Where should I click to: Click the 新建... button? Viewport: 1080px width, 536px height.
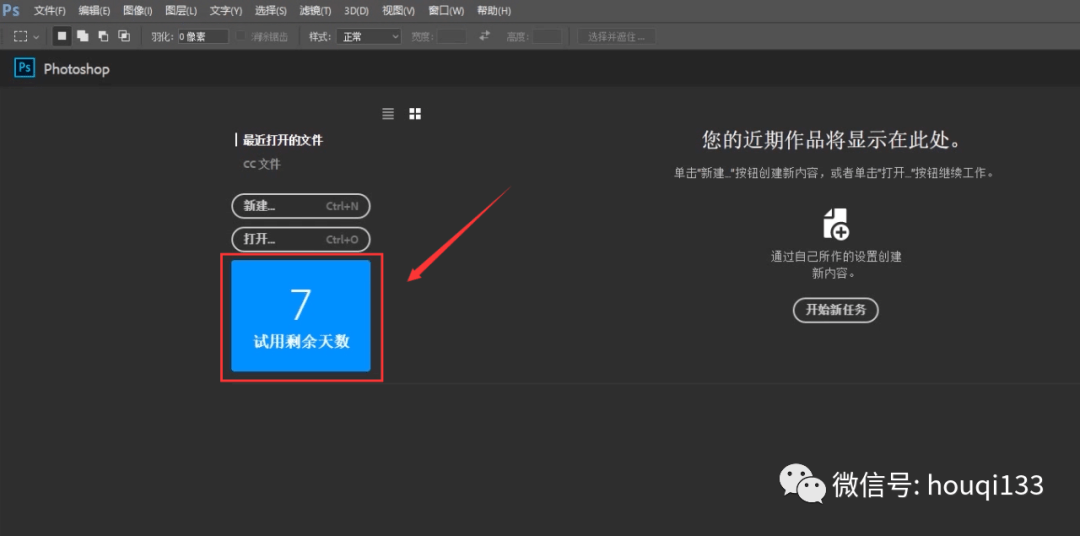pos(301,206)
